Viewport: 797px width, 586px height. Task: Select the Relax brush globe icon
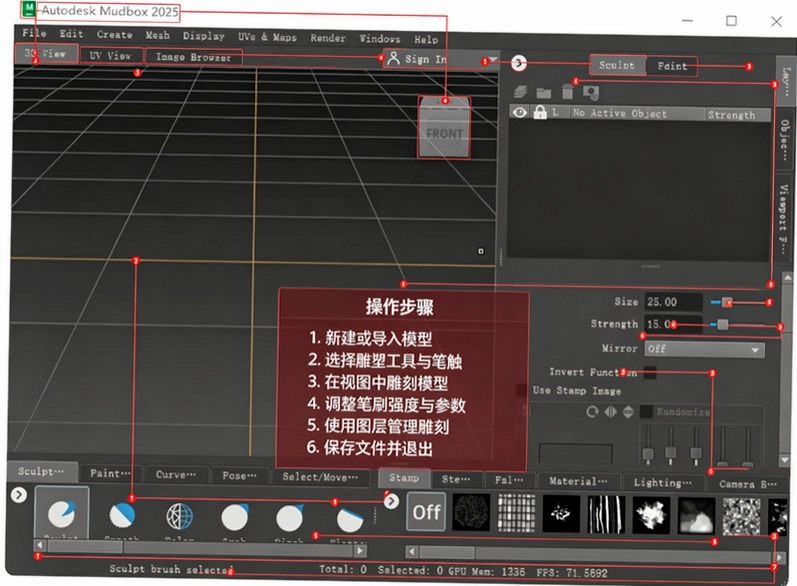(179, 516)
